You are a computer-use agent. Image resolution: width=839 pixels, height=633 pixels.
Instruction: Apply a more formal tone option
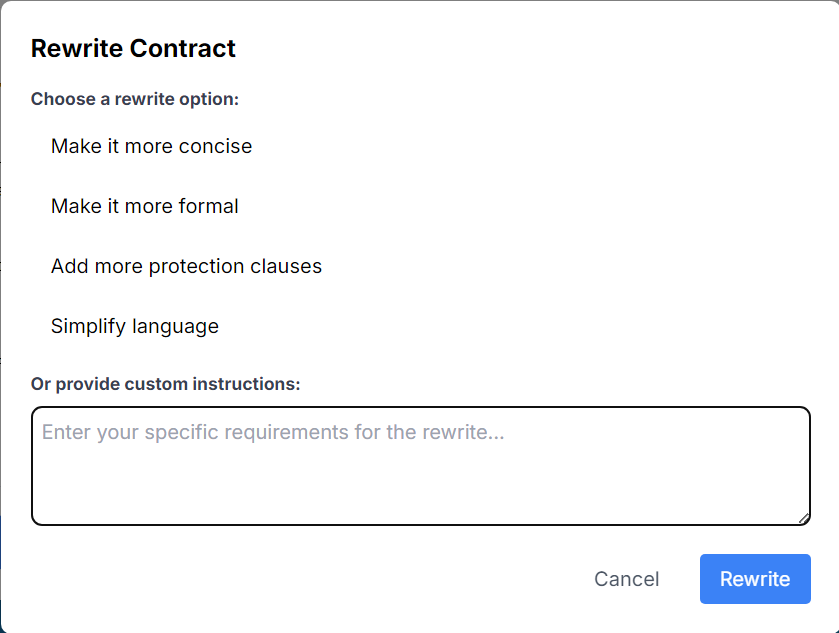[145, 206]
